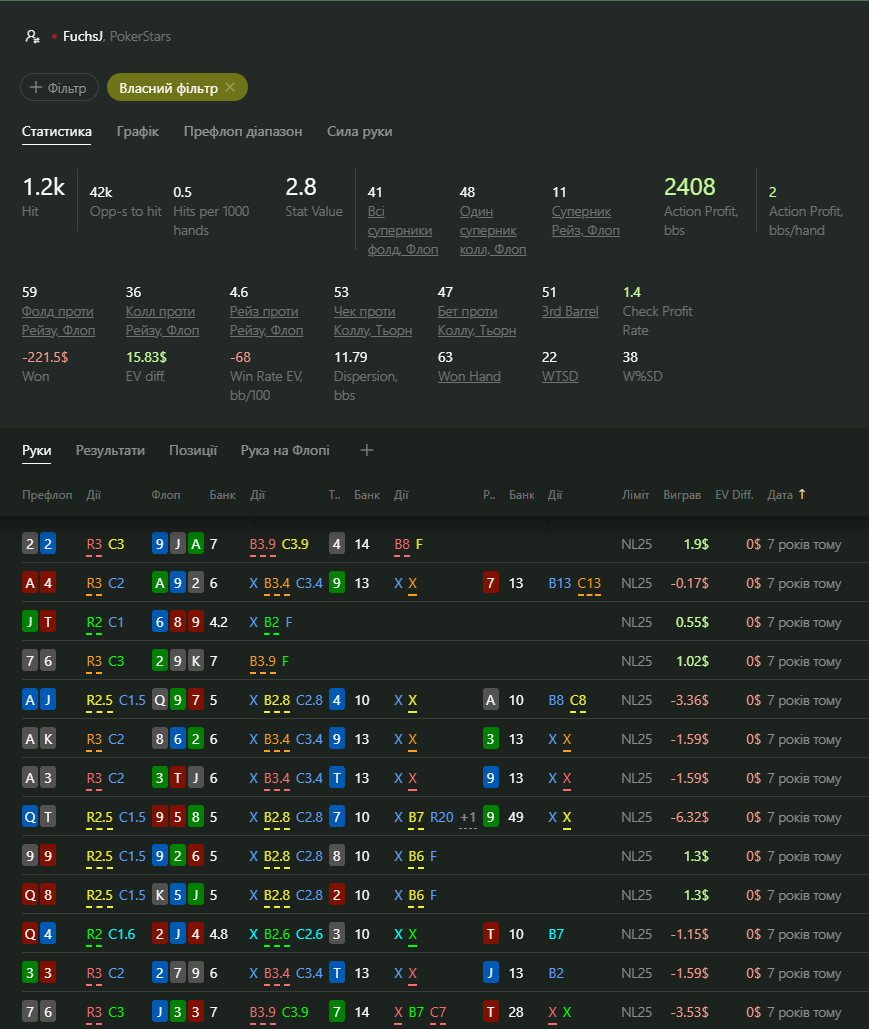Image resolution: width=869 pixels, height=1029 pixels.
Task: Click the 9 5 8 flop cards
Action: (x=177, y=816)
